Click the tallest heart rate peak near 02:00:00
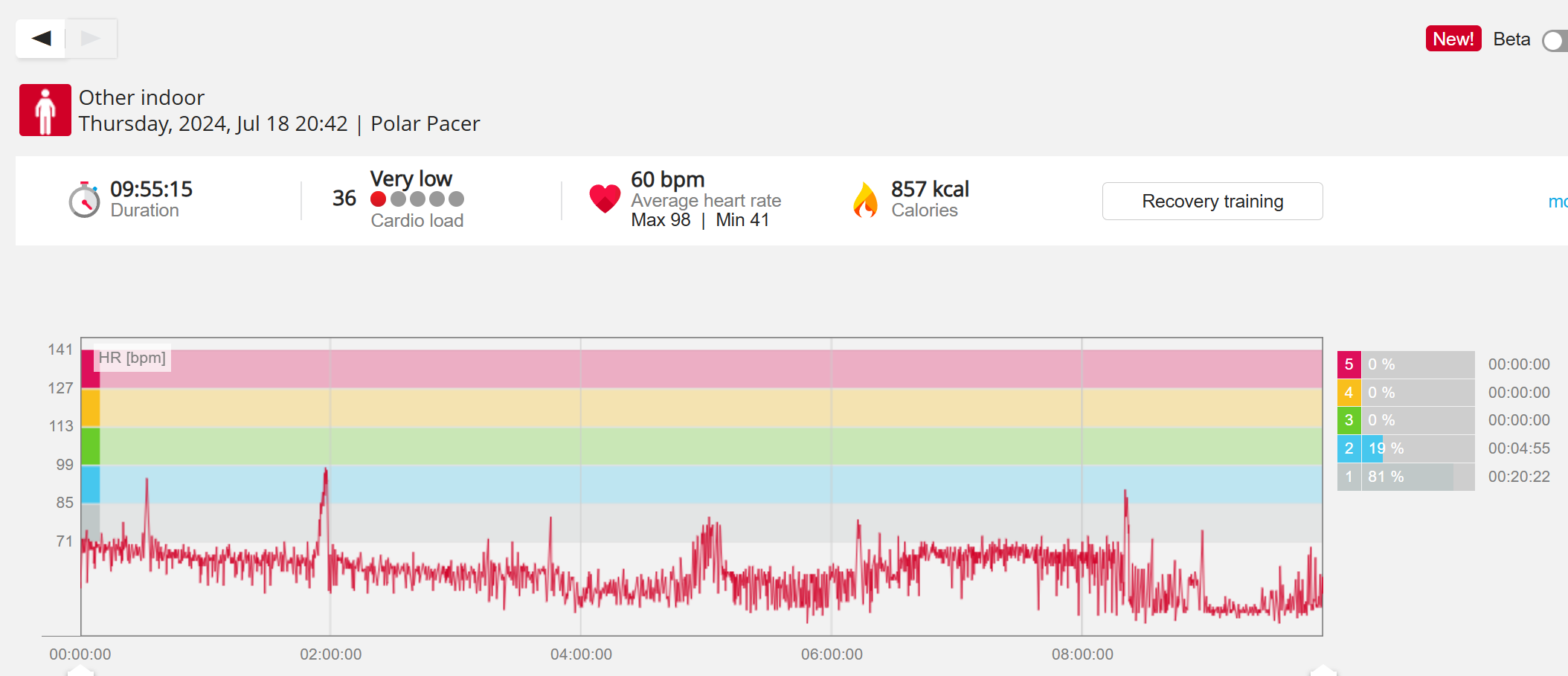1568x676 pixels. point(326,471)
